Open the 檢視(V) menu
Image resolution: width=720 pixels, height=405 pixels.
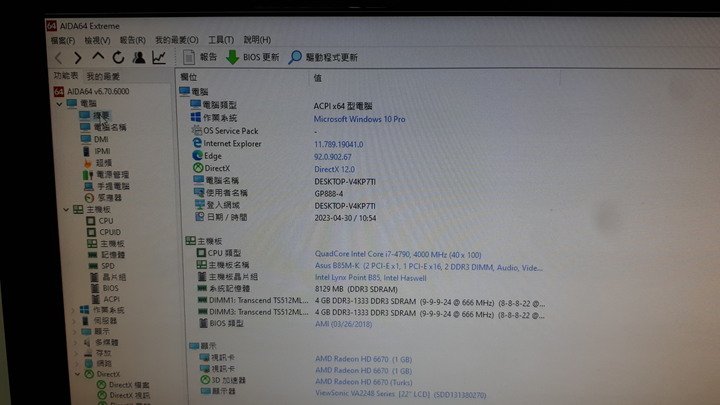pyautogui.click(x=97, y=40)
